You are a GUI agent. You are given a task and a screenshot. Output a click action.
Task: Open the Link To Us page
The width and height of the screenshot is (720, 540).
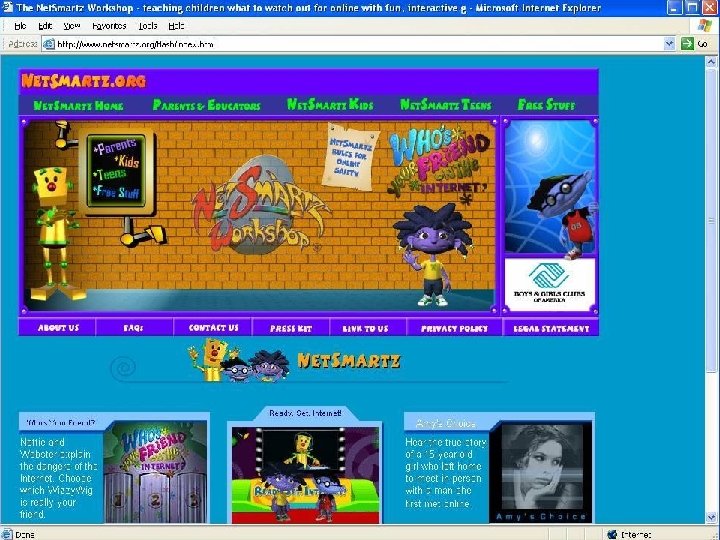[366, 328]
